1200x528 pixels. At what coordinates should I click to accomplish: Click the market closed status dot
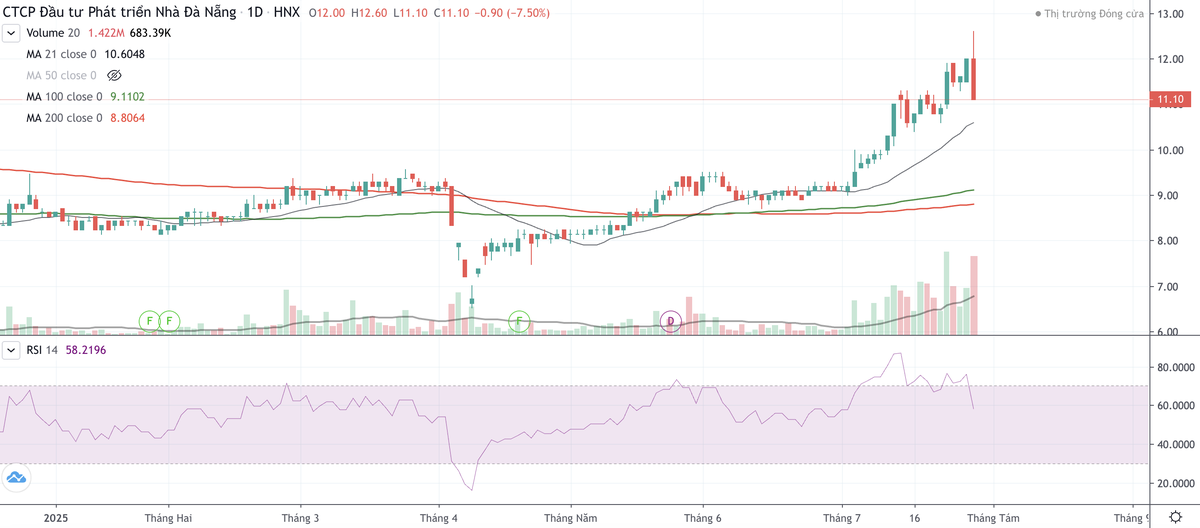tap(1036, 14)
